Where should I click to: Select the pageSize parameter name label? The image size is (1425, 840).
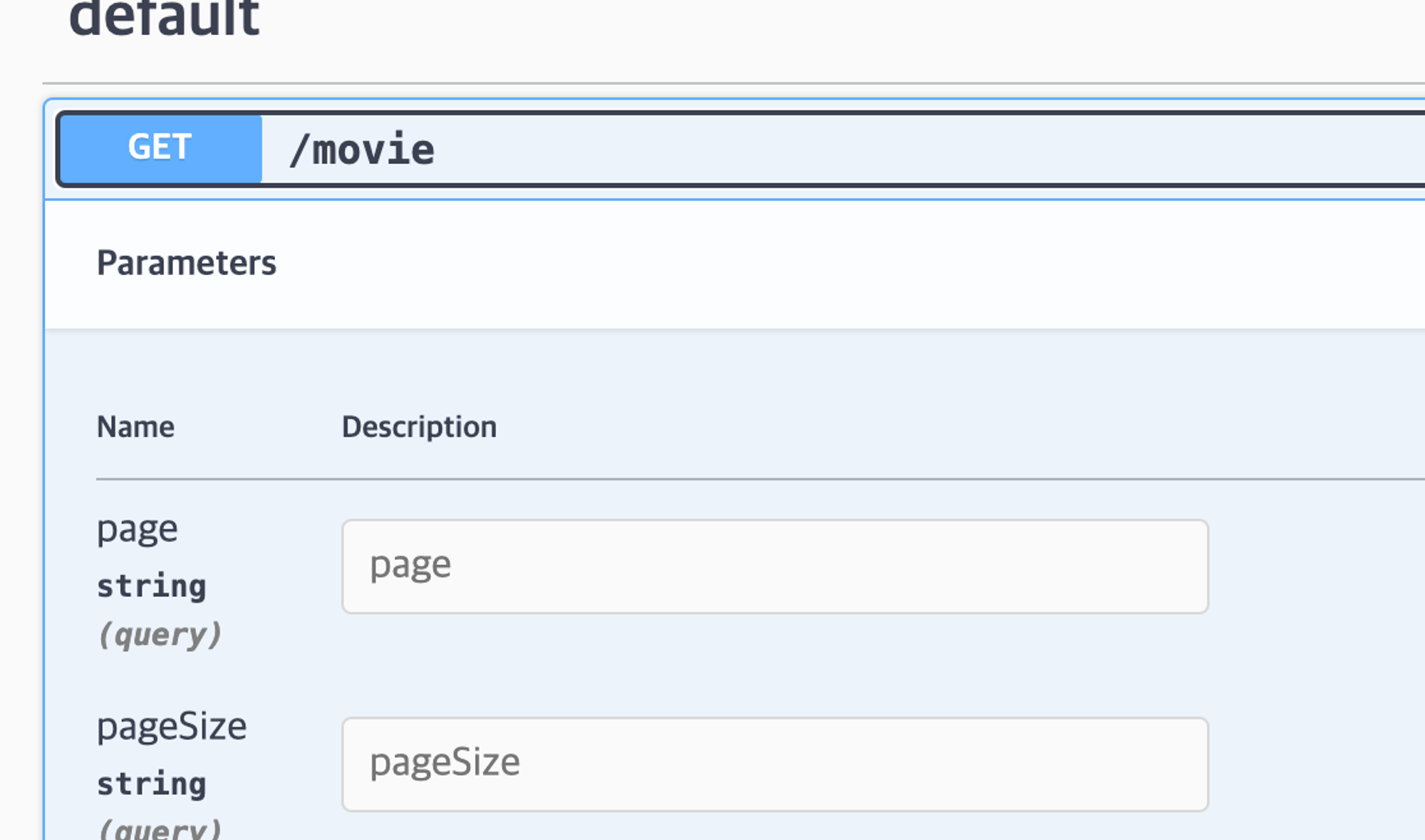tap(171, 727)
